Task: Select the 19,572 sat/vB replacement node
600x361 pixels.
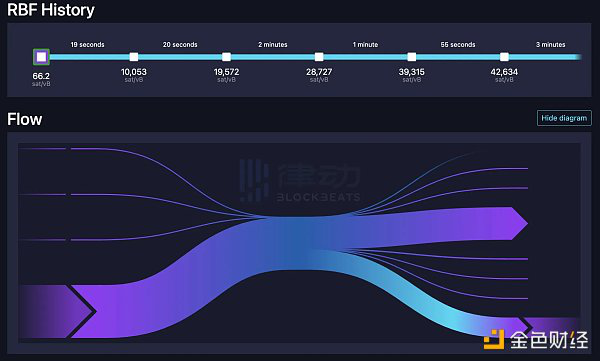Action: point(226,57)
